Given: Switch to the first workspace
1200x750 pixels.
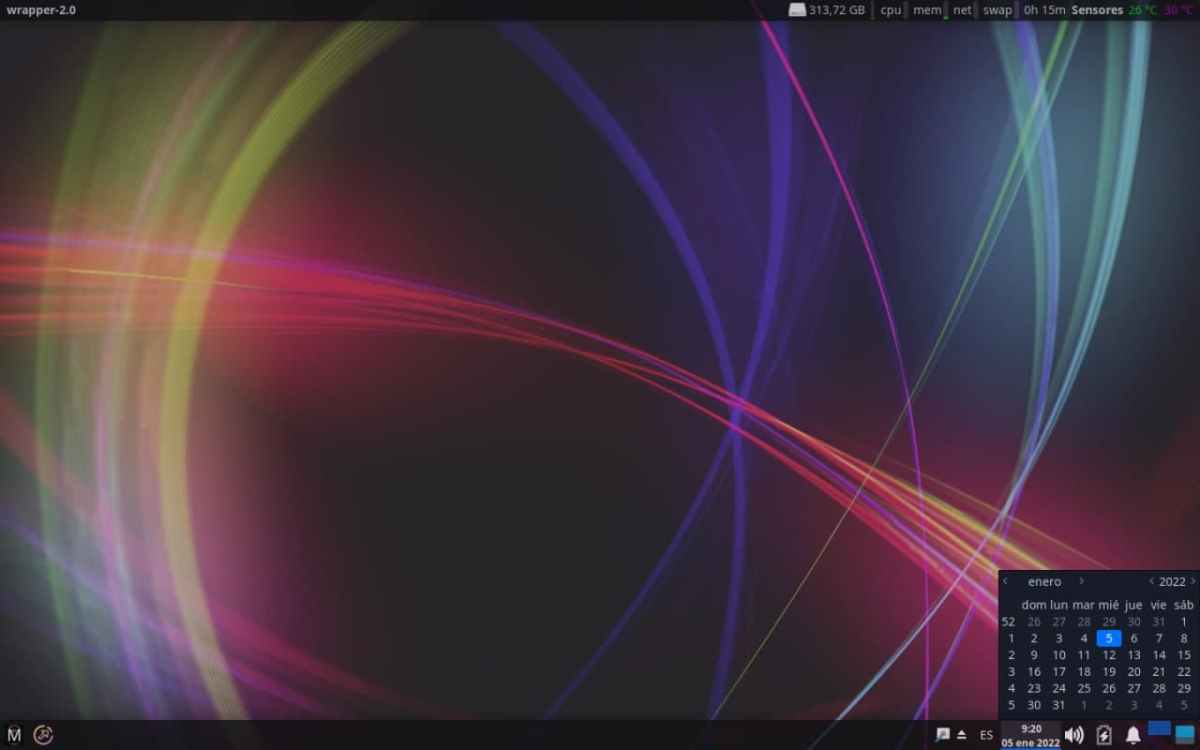Looking at the screenshot, I should pyautogui.click(x=1160, y=729).
